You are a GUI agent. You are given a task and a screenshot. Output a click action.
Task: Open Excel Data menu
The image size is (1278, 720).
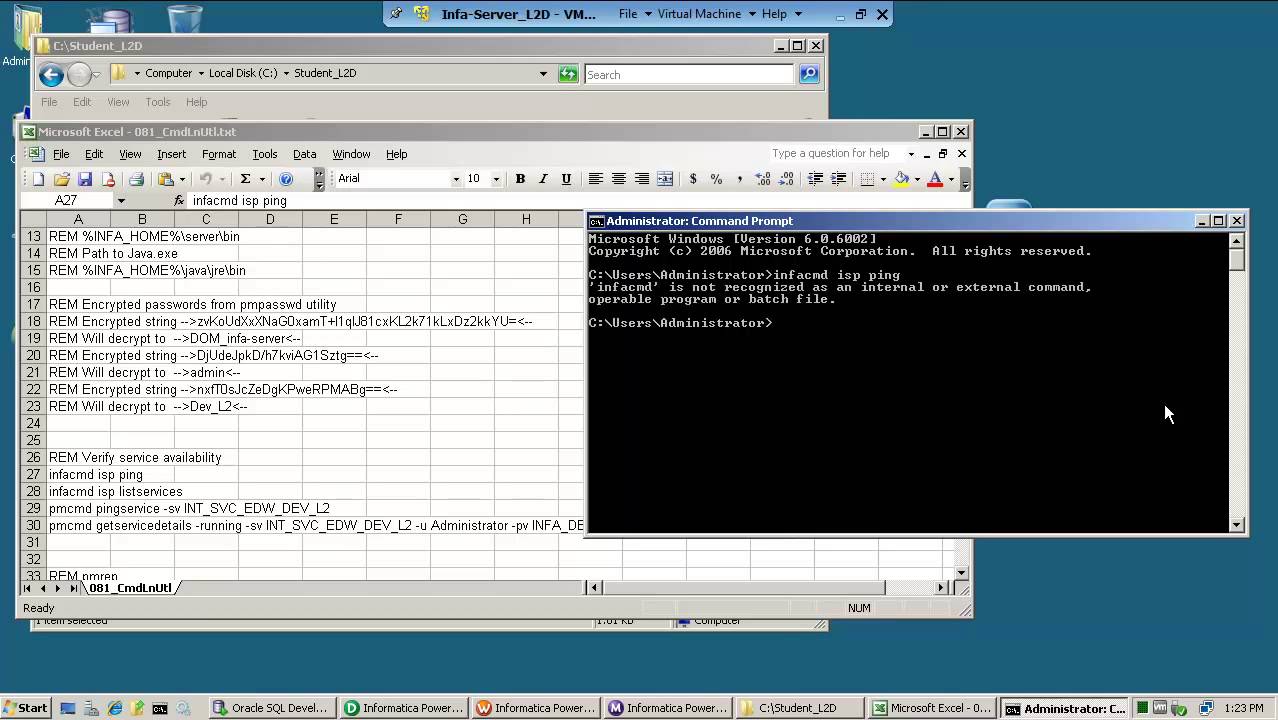pos(305,154)
